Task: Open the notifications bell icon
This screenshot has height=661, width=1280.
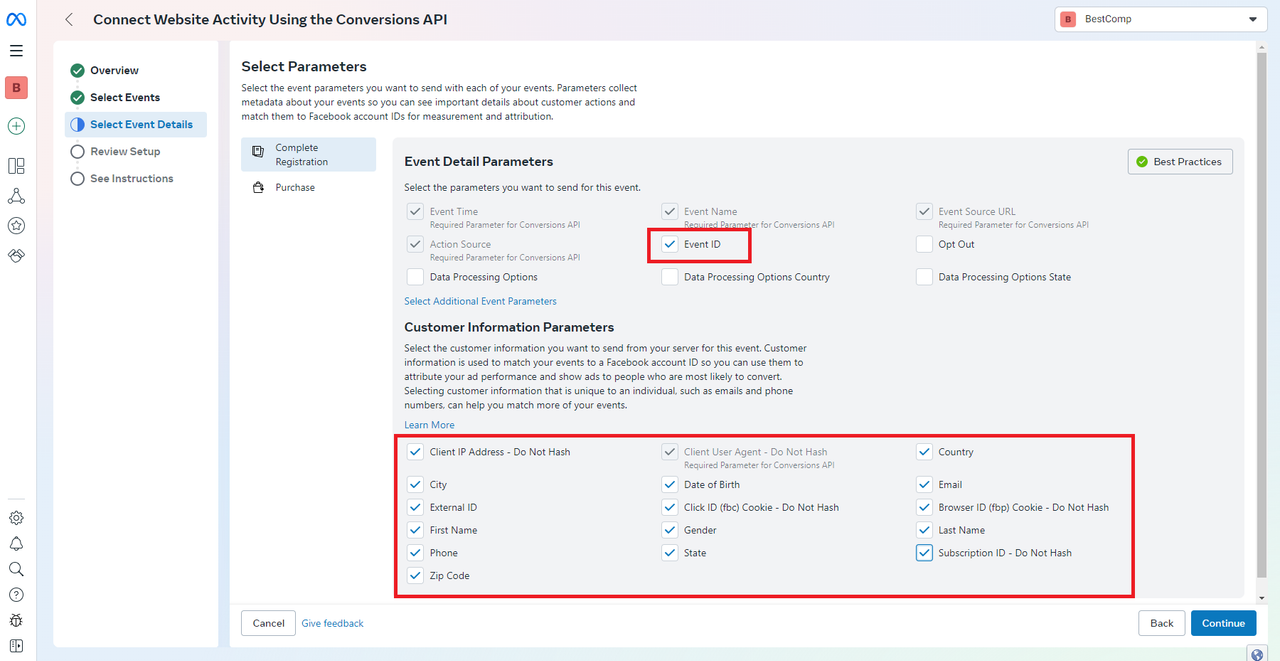Action: [16, 544]
